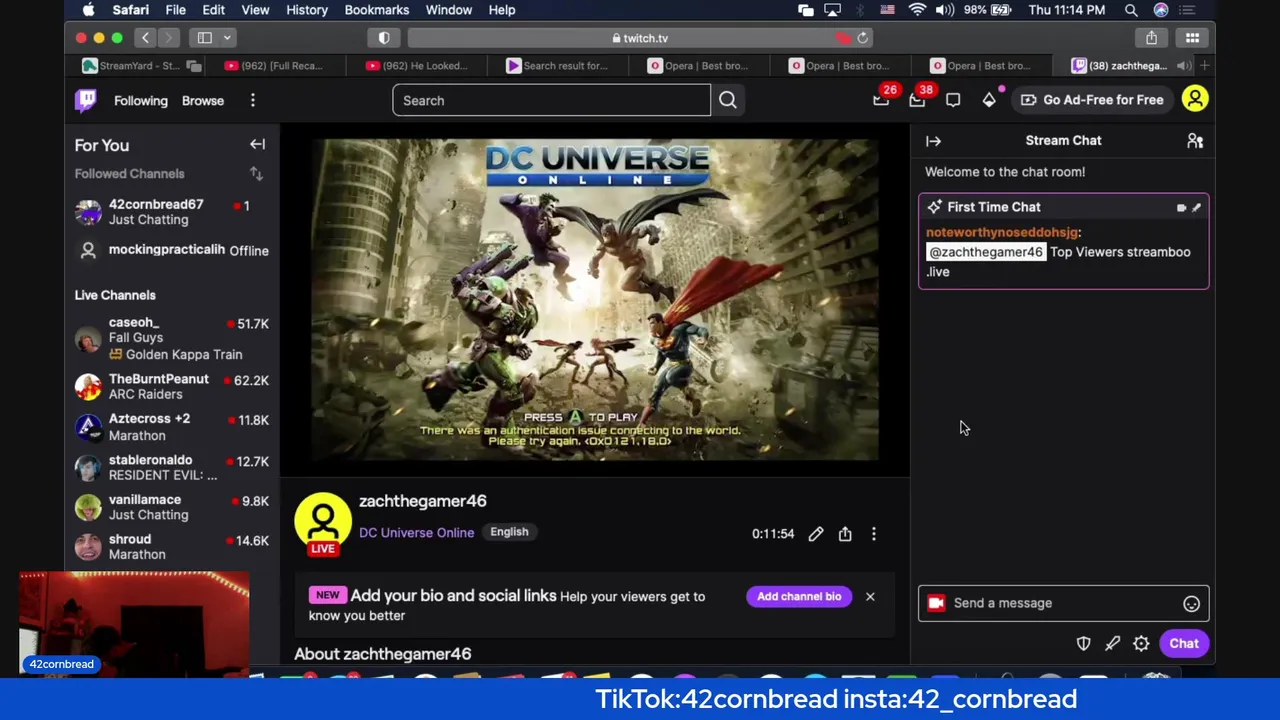The height and width of the screenshot is (720, 1280).
Task: Open the channel more options vertical dots
Action: 873,534
